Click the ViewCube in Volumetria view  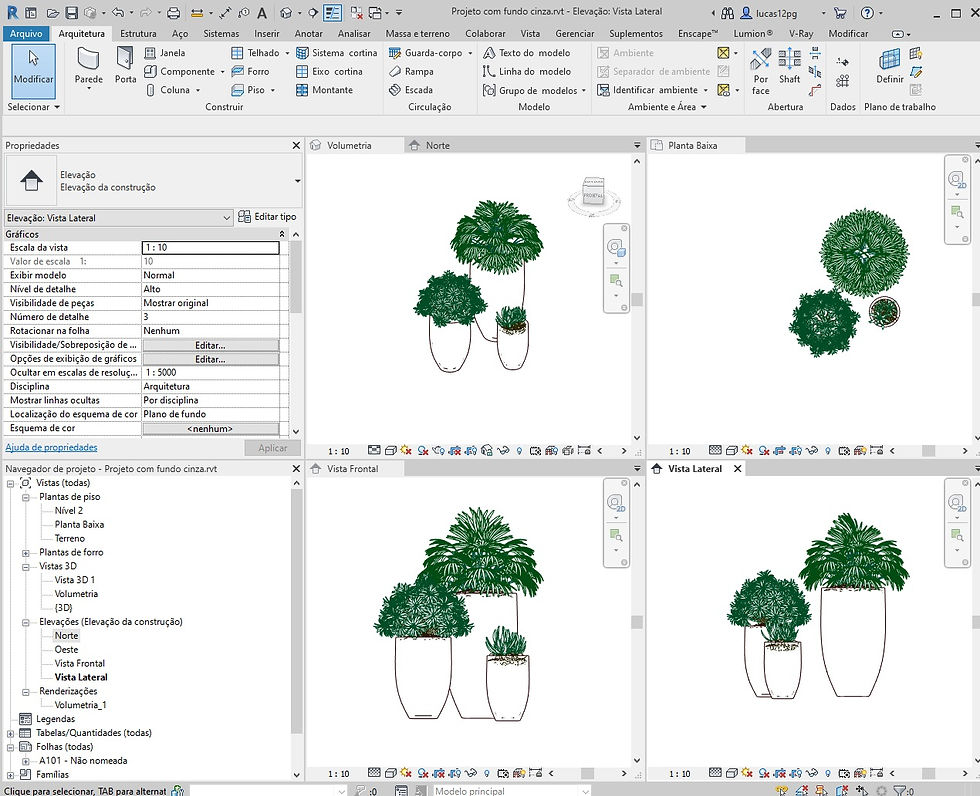click(x=594, y=191)
